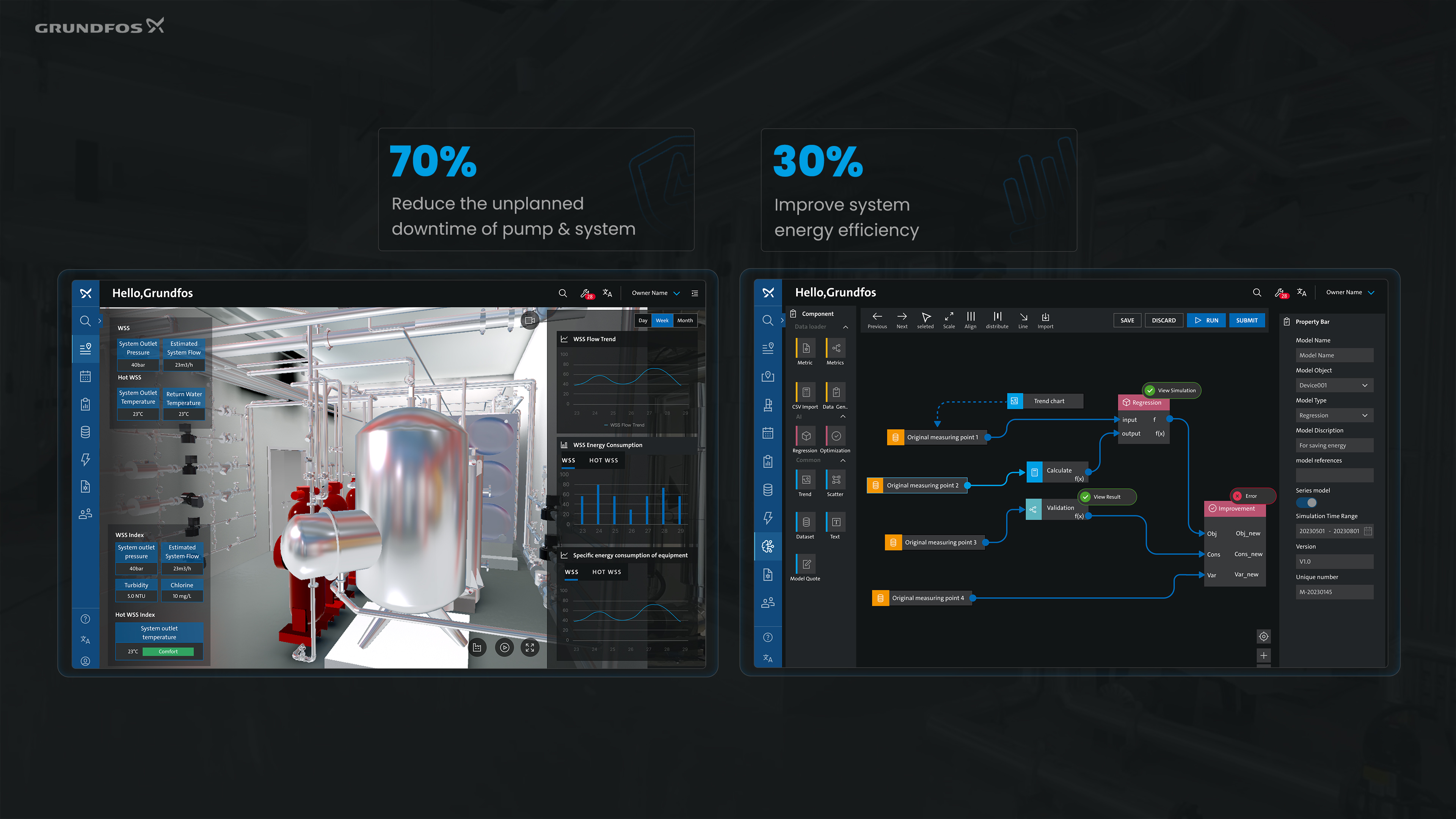Expand Owner Name dropdown menu
This screenshot has width=1456, height=819.
click(x=655, y=293)
